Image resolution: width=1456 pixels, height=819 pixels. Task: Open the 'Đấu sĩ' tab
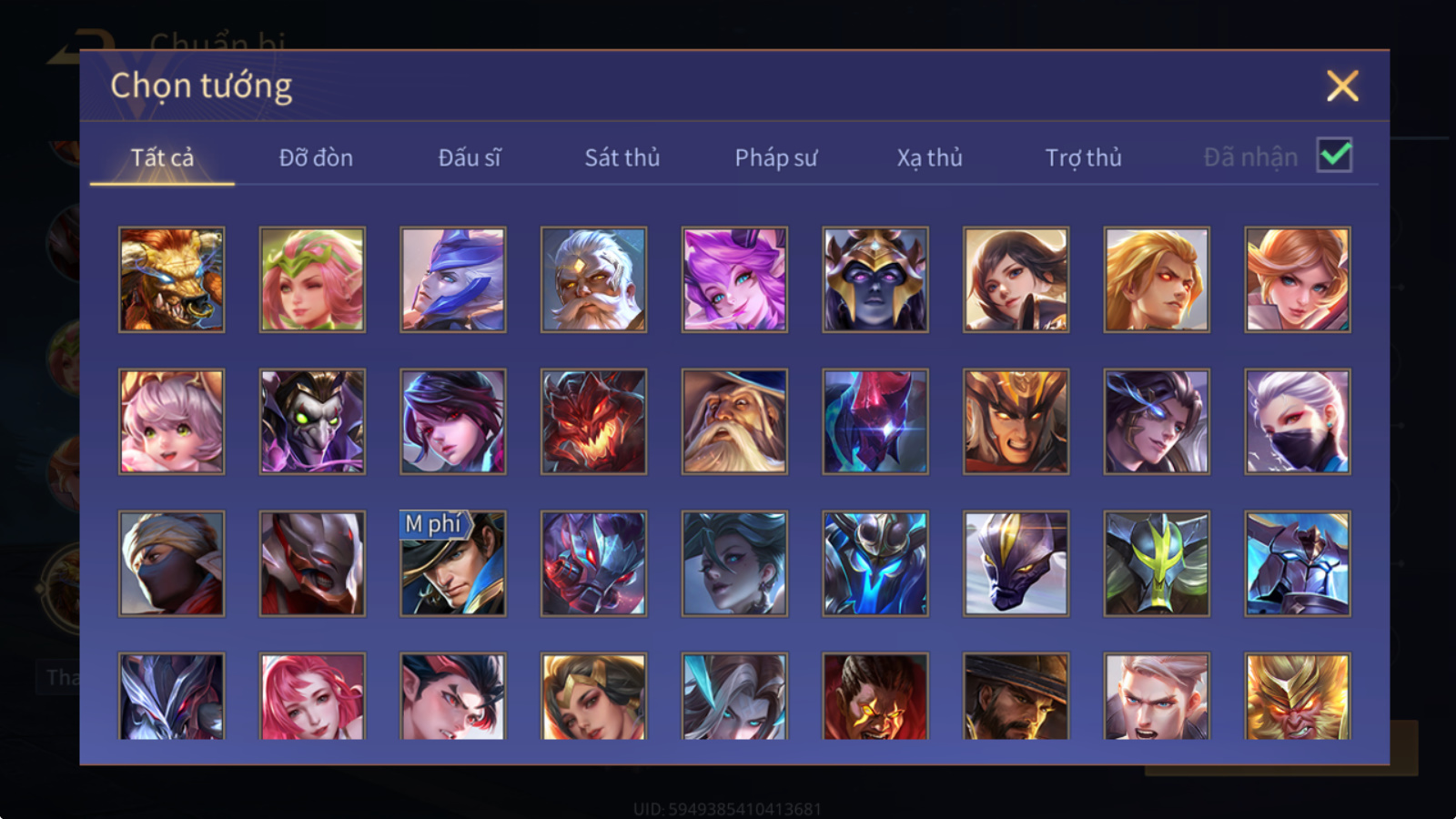point(470,157)
